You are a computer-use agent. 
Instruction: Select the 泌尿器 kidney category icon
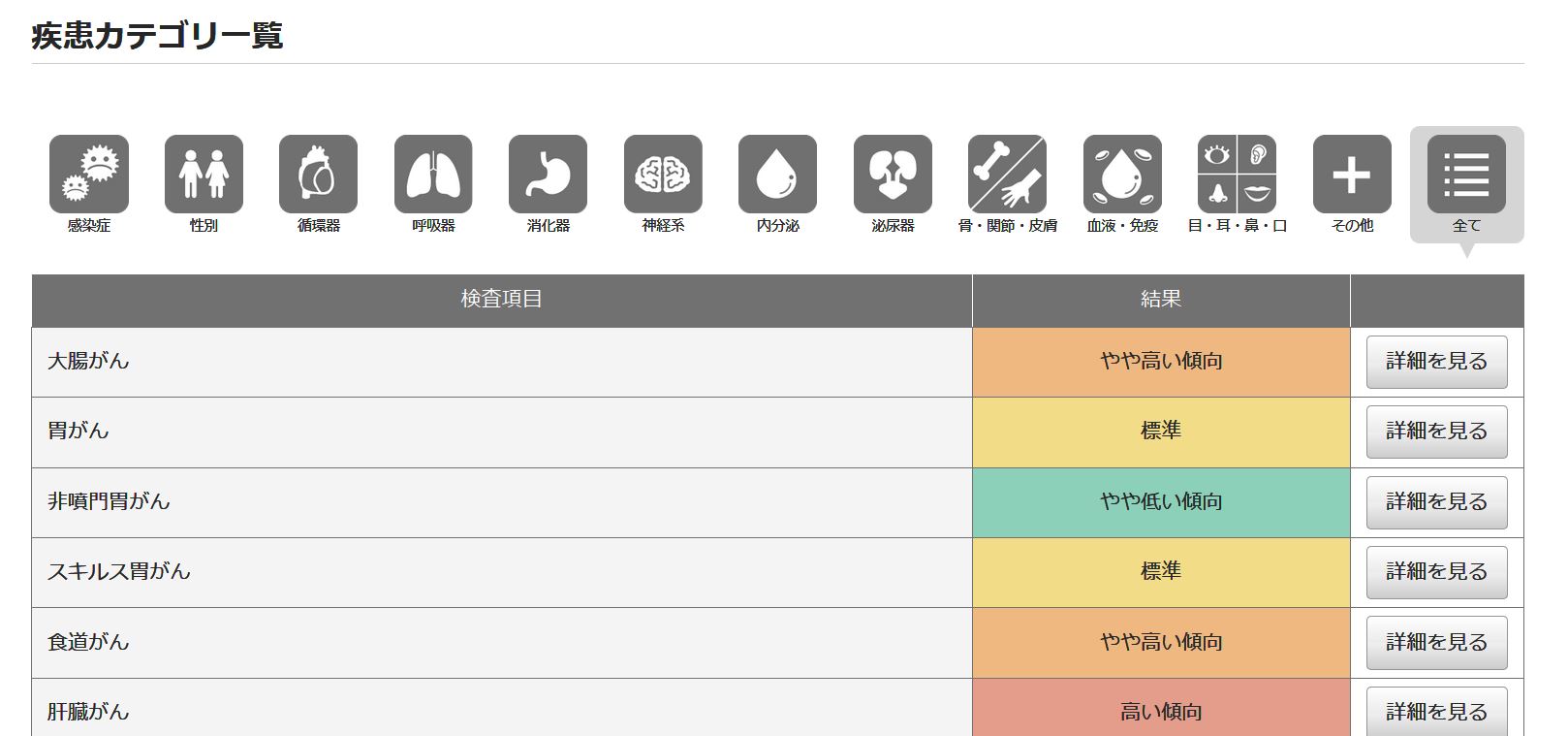tap(893, 175)
